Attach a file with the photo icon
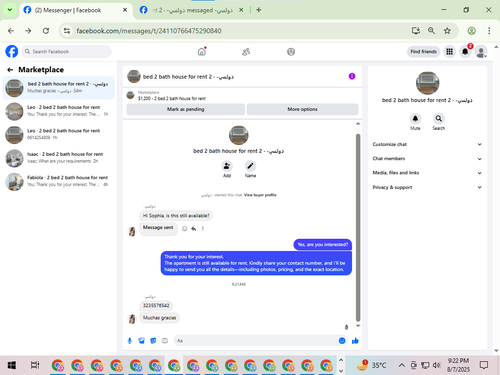The image size is (500, 375). tap(141, 341)
